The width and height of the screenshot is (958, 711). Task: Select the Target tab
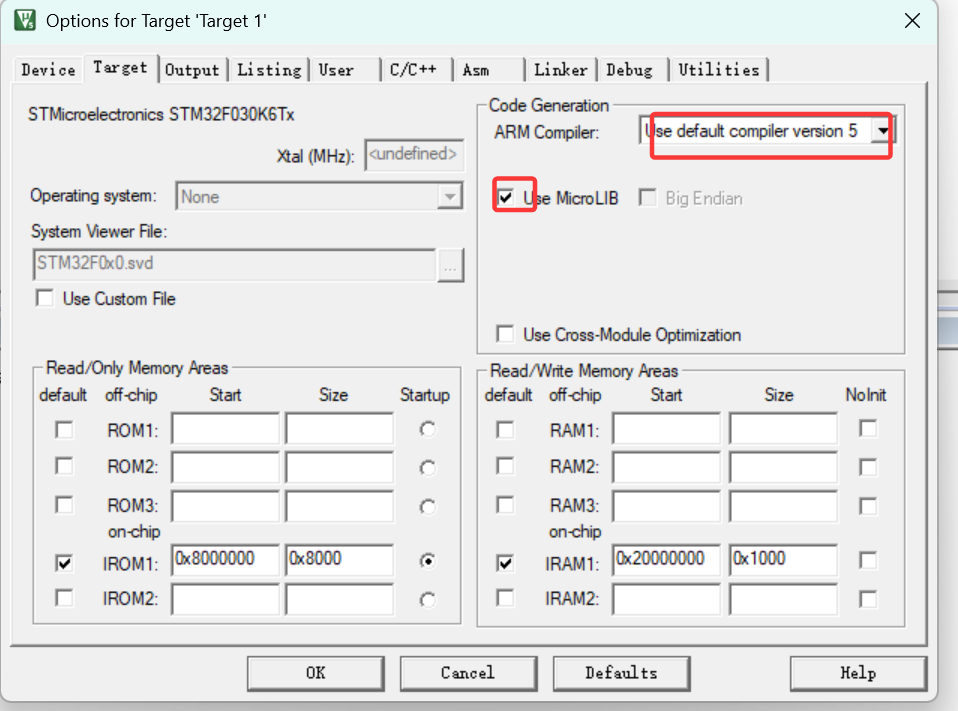tap(120, 68)
